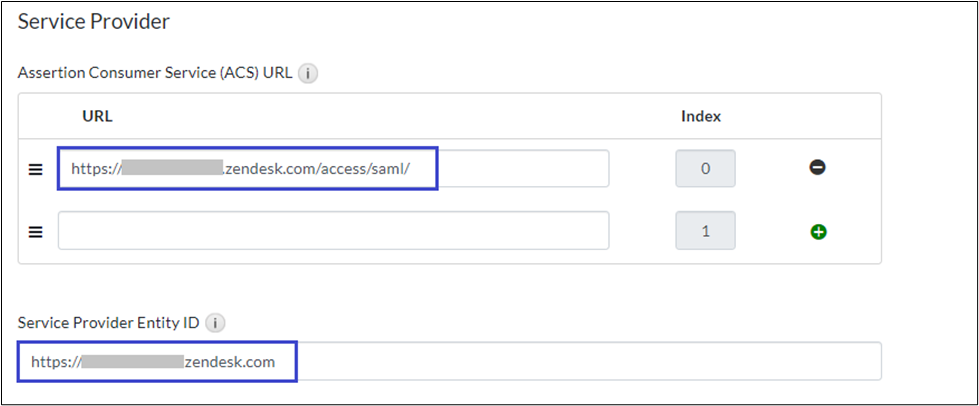The width and height of the screenshot is (979, 406).
Task: Grab the drag handle of the zendesk URL row
Action: (x=35, y=169)
